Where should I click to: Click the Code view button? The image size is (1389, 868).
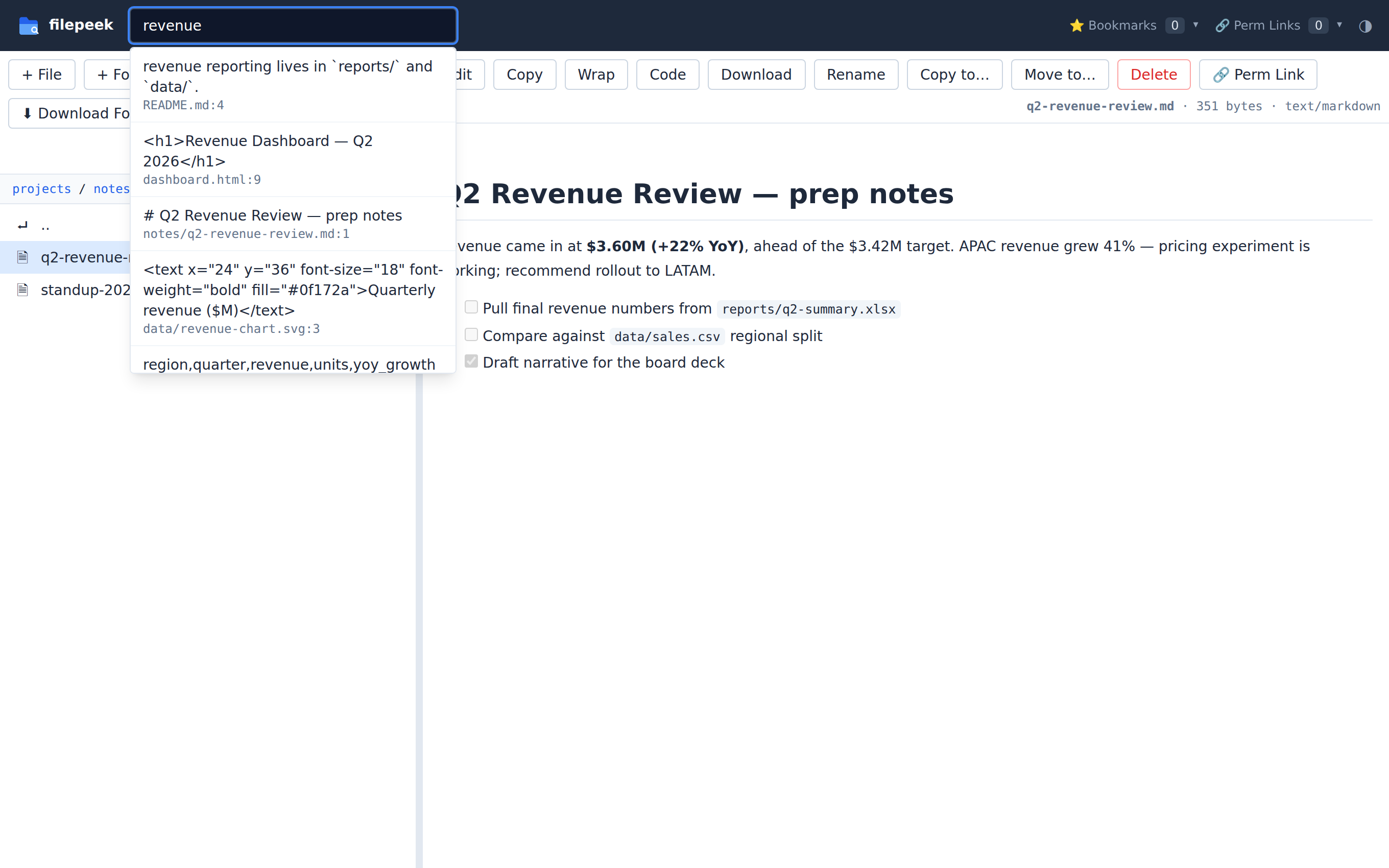tap(667, 75)
